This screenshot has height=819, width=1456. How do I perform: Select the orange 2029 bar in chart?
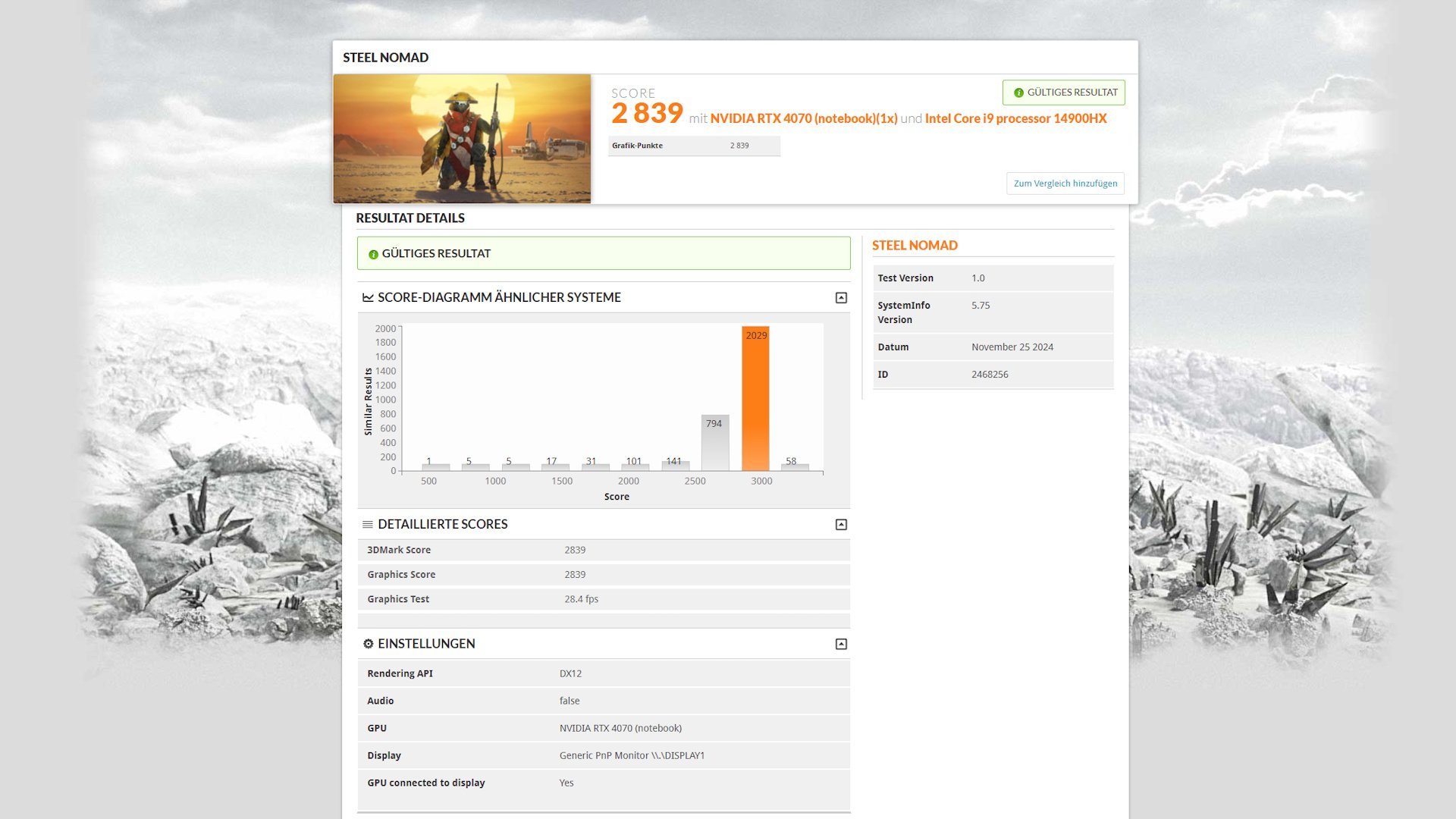755,399
